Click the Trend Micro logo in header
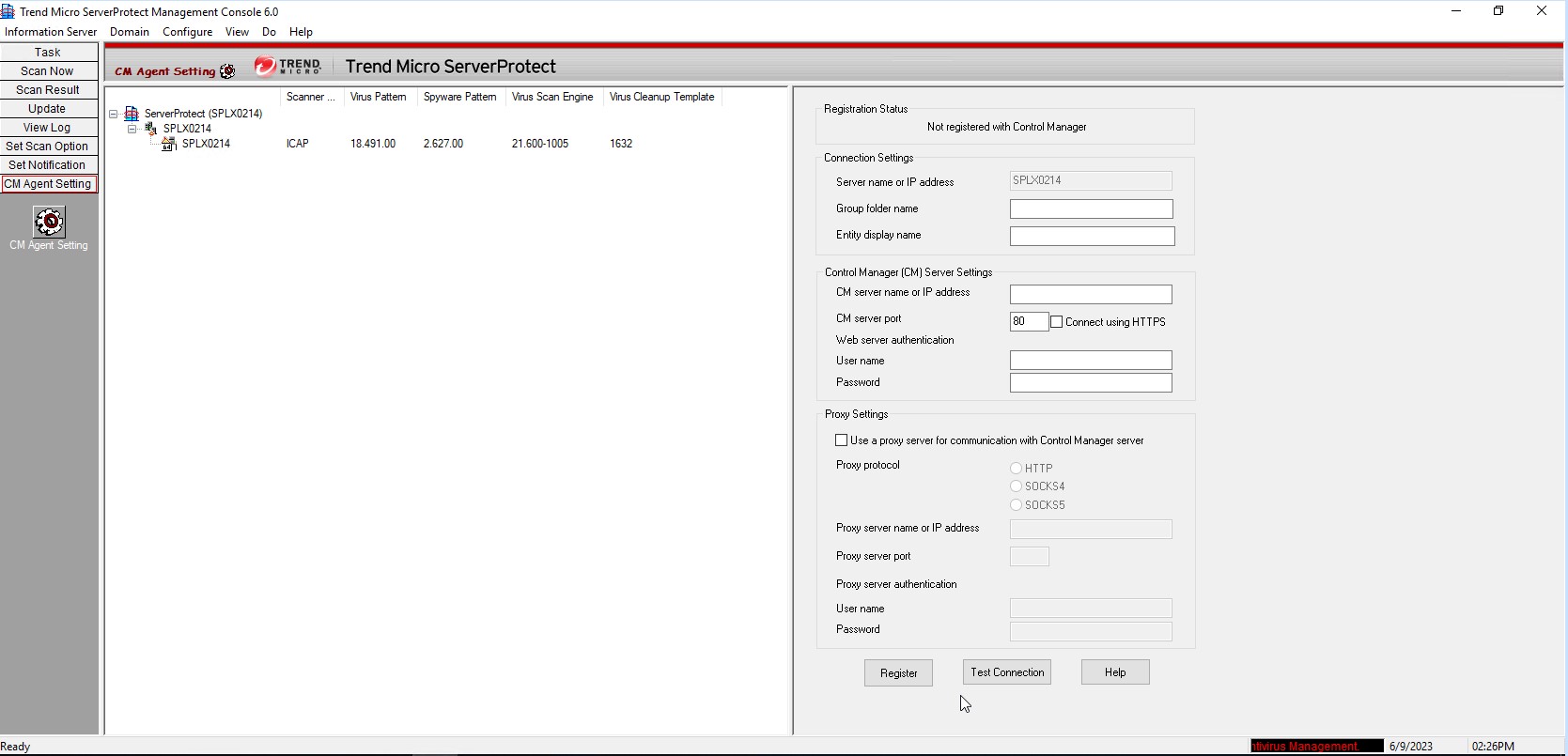 click(x=287, y=67)
